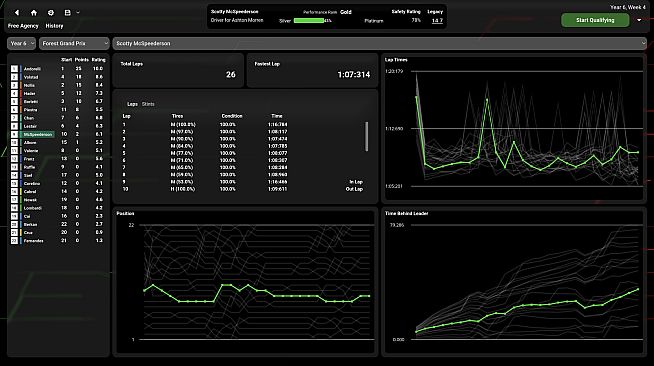Viewport: 654px width, 366px height.
Task: Open the Scotty McSpeederson driver dropdown
Action: click(x=380, y=43)
